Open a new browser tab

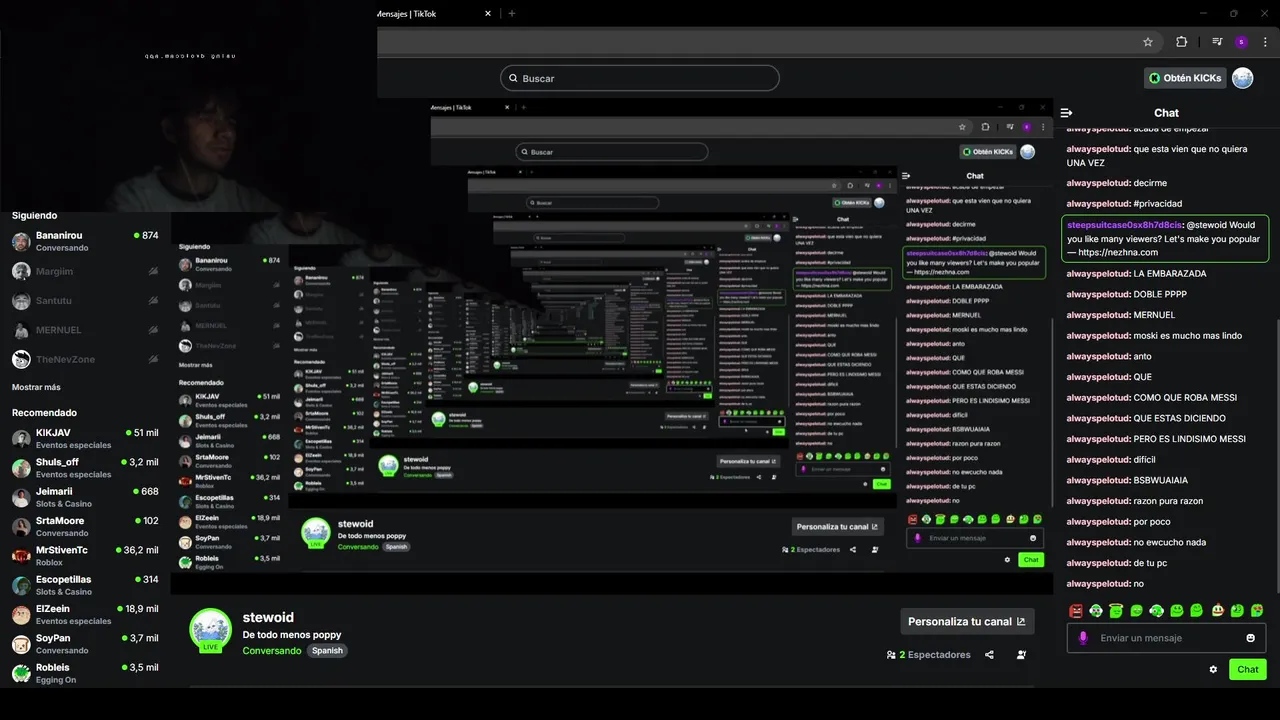tap(512, 13)
